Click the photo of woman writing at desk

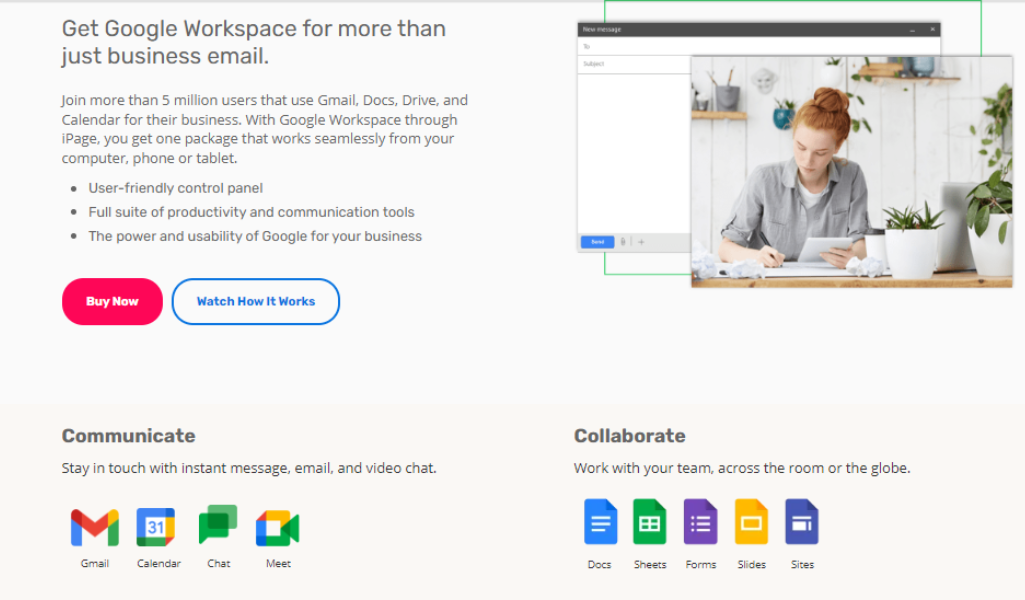coord(852,171)
